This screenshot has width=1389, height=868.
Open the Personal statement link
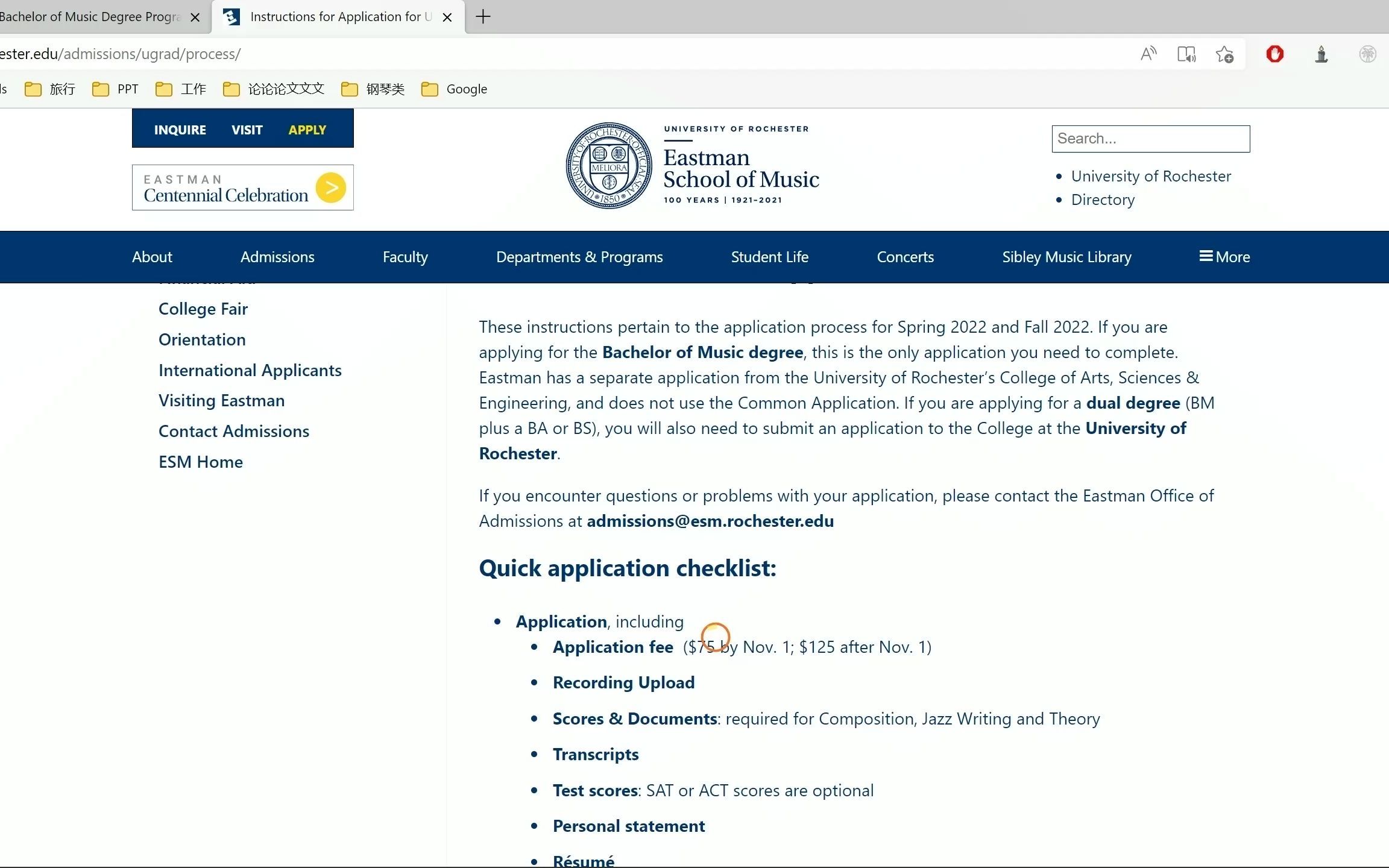point(629,826)
